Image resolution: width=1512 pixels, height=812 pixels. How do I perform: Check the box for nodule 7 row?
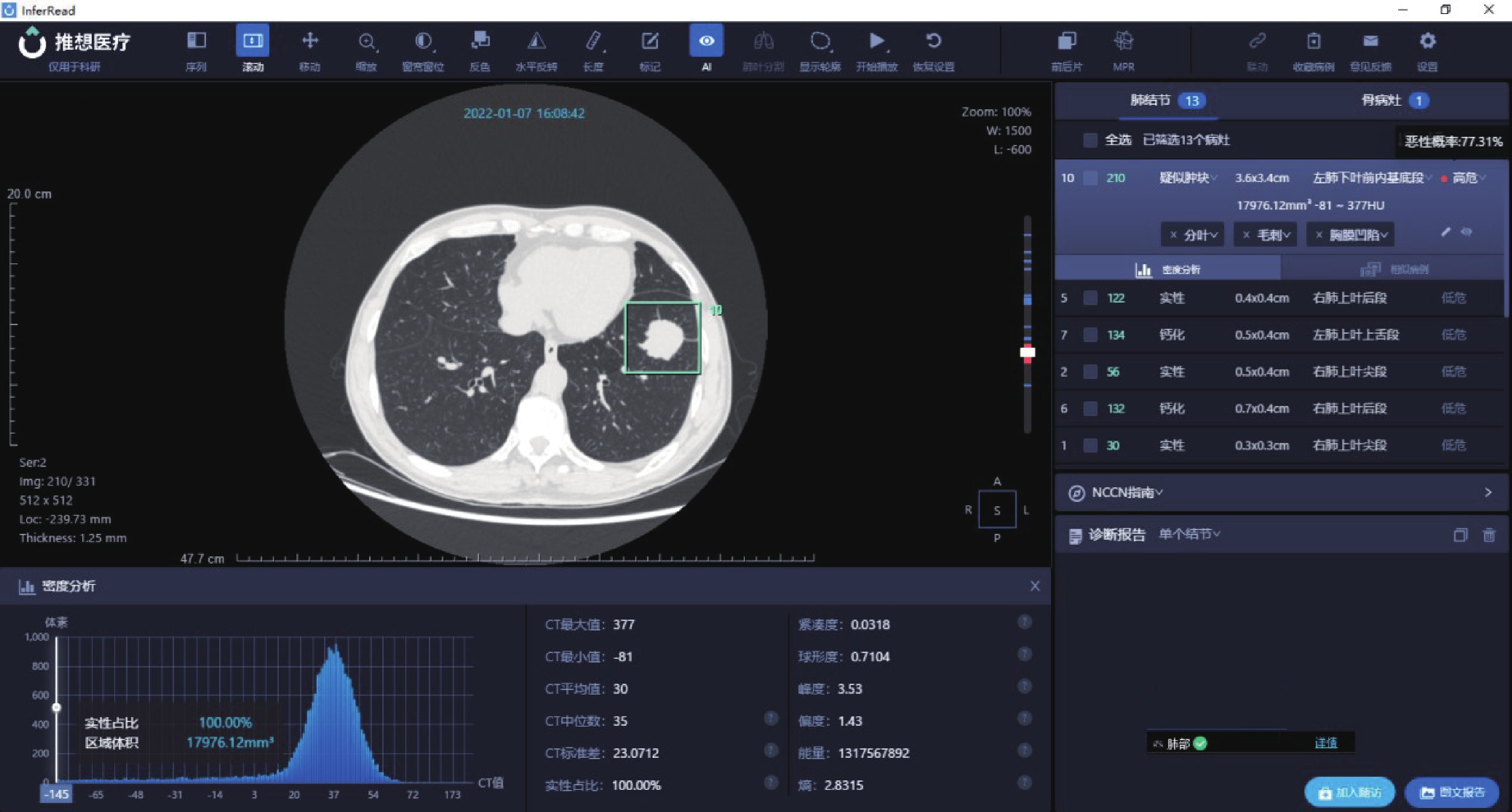pyautogui.click(x=1090, y=335)
